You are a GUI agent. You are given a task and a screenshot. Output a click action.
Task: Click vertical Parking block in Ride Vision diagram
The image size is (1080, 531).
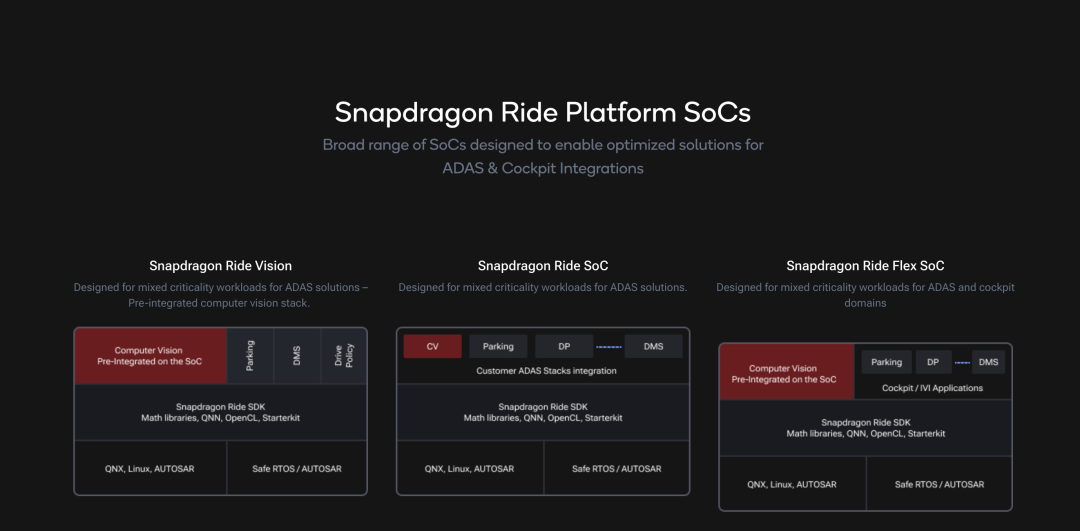click(250, 356)
